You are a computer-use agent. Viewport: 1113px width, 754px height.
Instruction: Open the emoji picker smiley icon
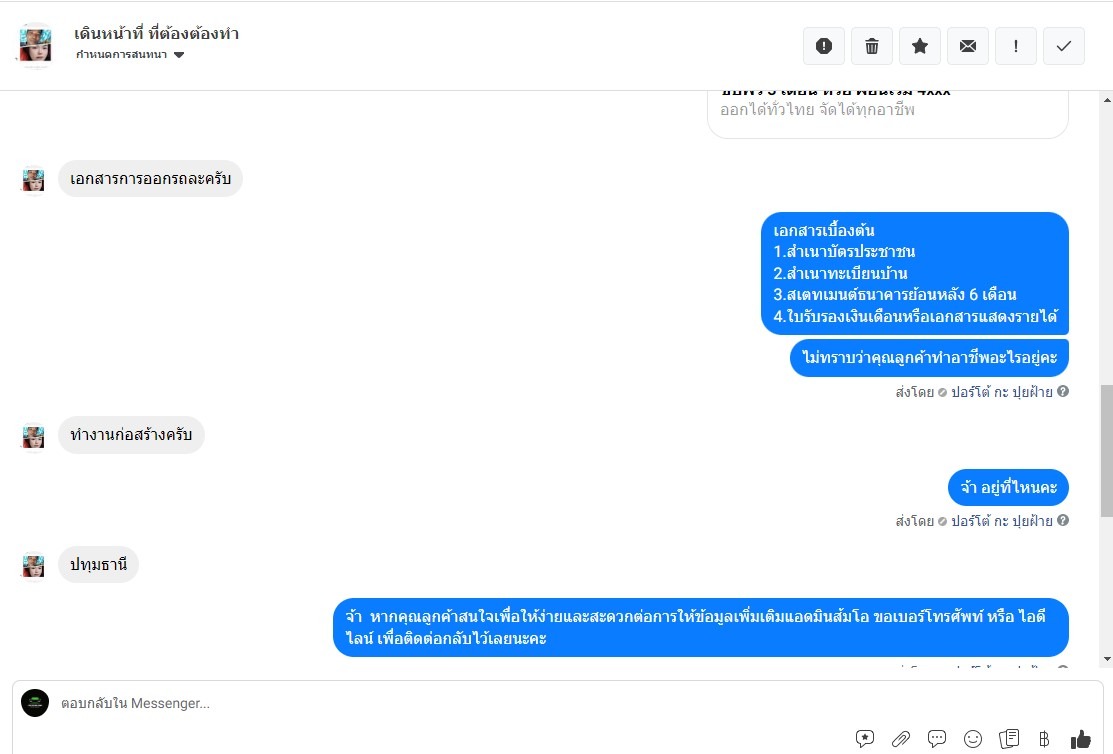click(x=972, y=739)
